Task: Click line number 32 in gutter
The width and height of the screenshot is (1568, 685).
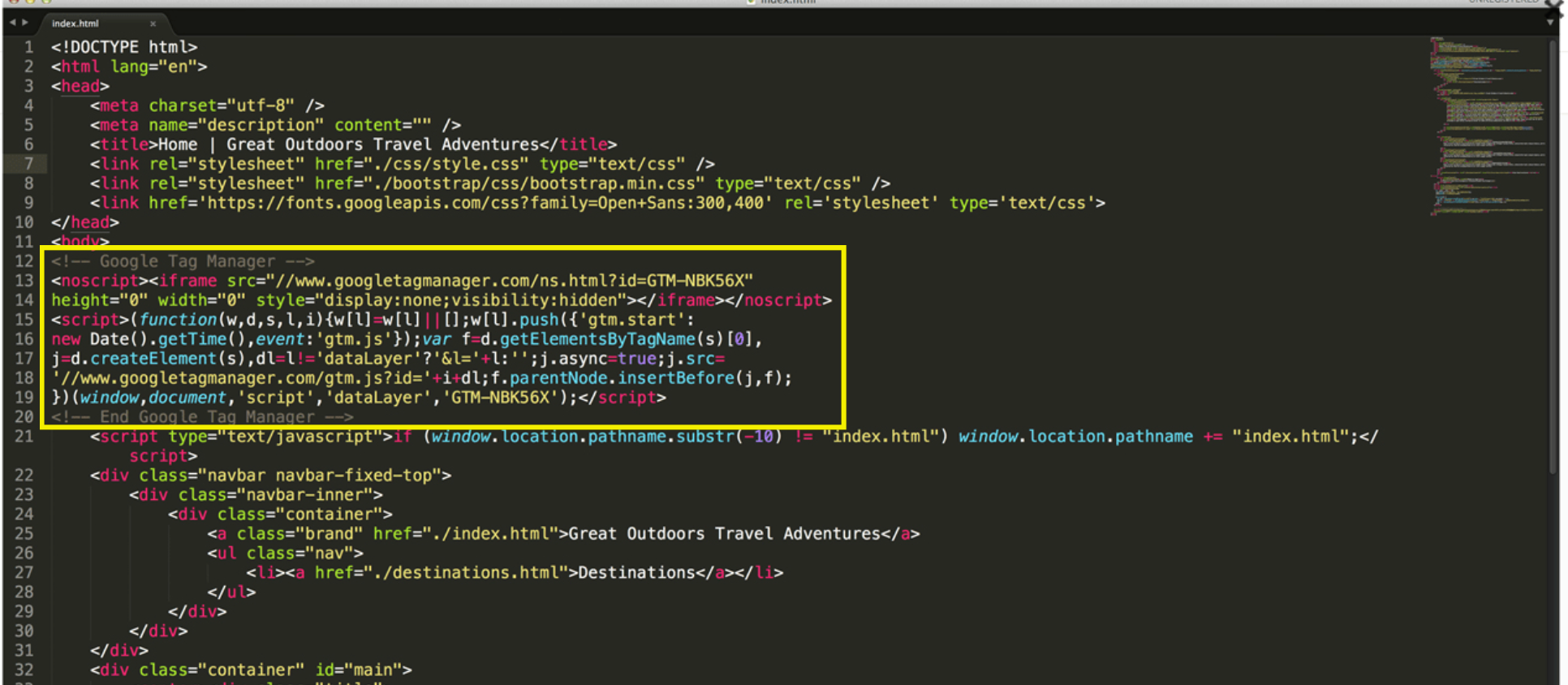Action: 24,670
